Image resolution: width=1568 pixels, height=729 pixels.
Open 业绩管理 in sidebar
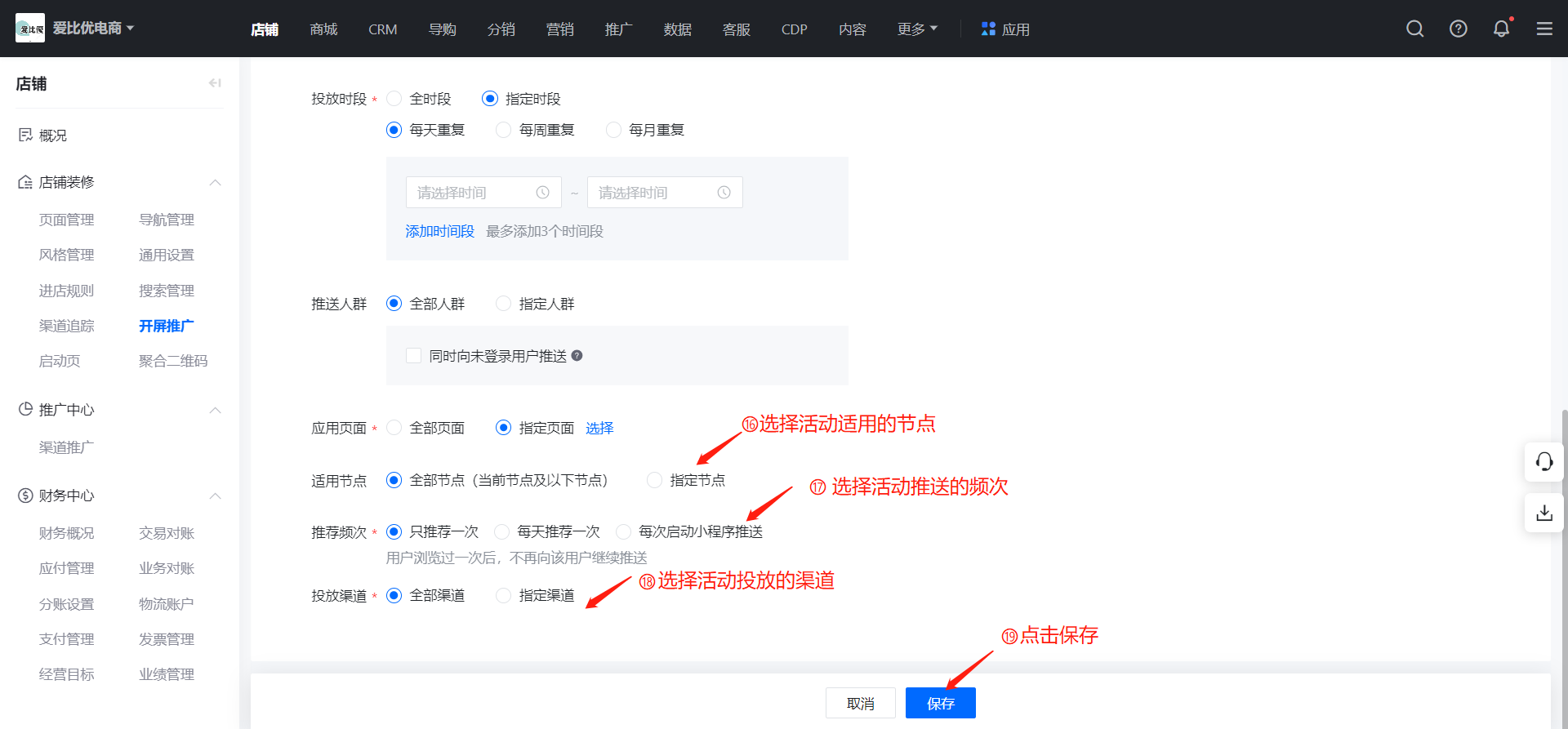tap(166, 674)
